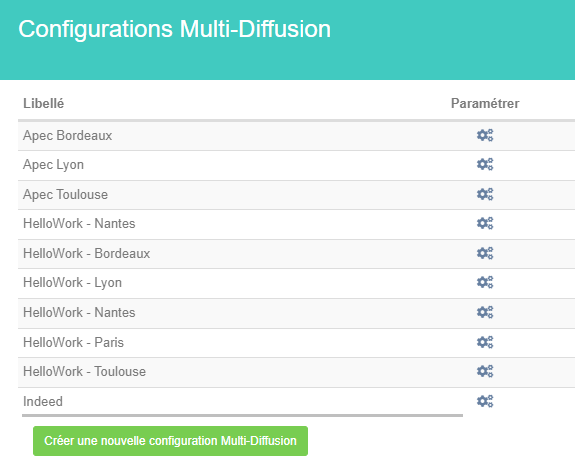Screen dimensions: 575x474
Task: Select the HelloWork - Bordeaux label
Action: tap(87, 253)
